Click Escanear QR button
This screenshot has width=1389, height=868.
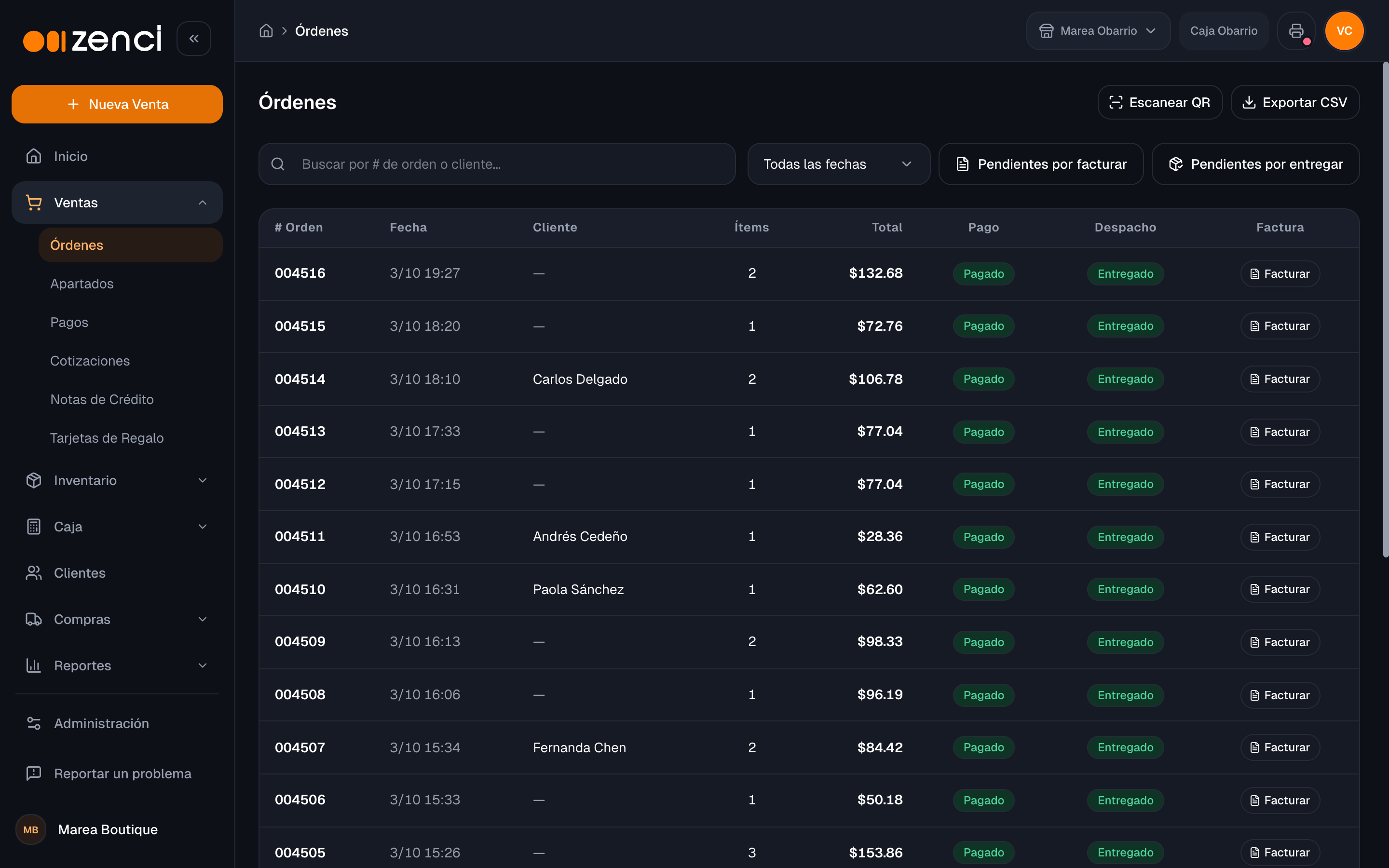coord(1160,102)
